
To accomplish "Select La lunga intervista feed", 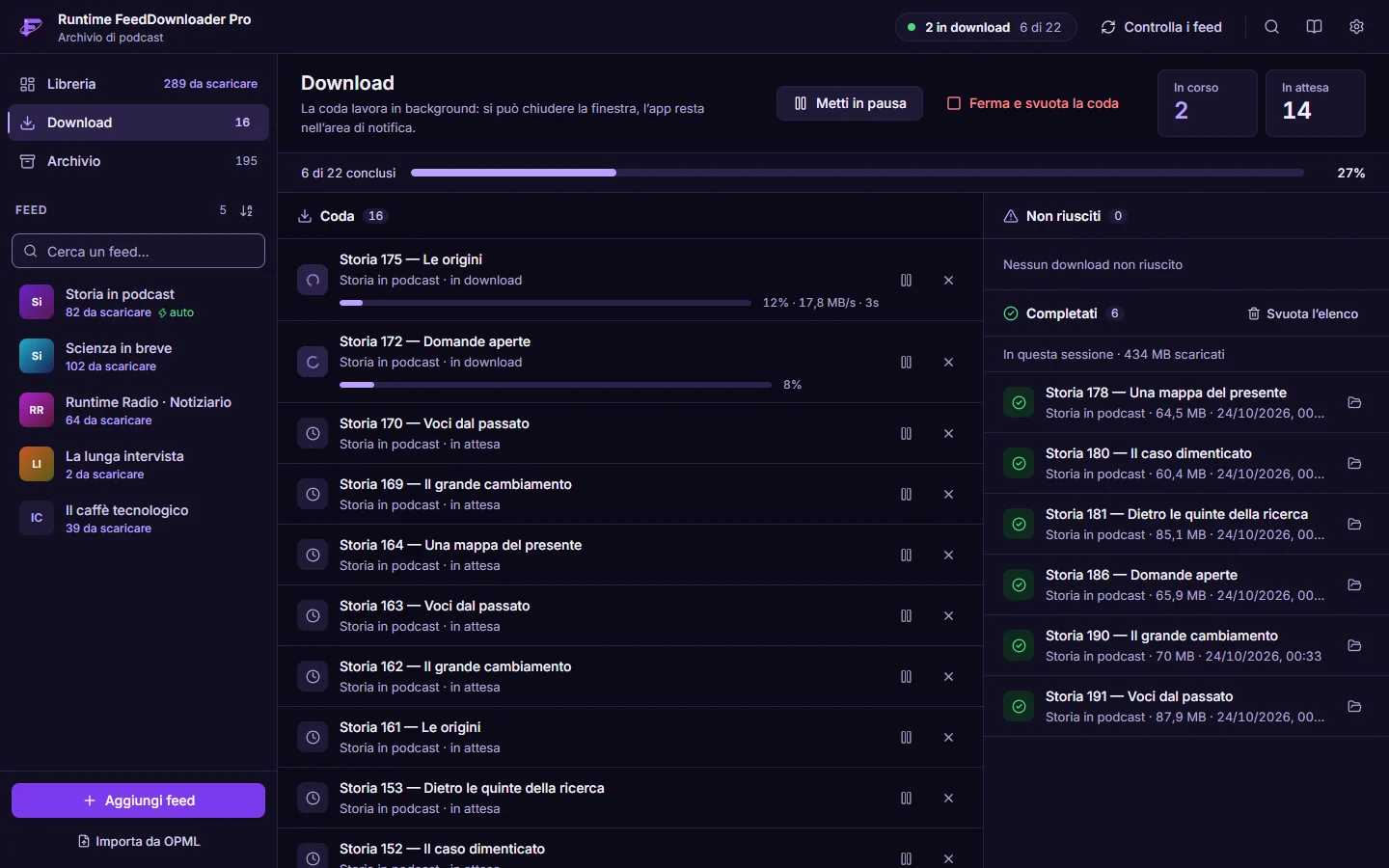I will point(138,464).
